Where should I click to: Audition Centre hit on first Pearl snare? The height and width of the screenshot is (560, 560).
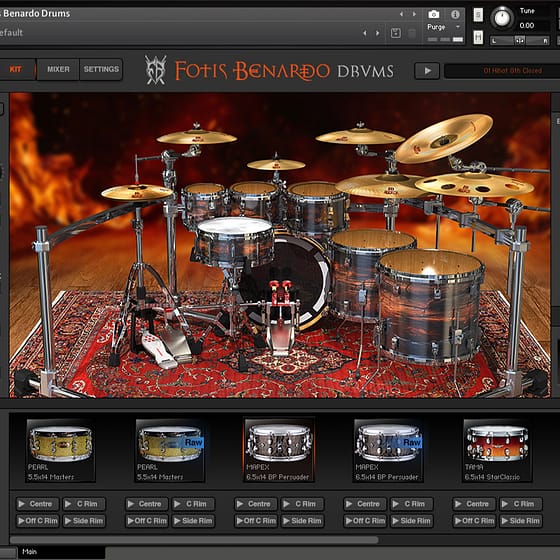(x=37, y=504)
